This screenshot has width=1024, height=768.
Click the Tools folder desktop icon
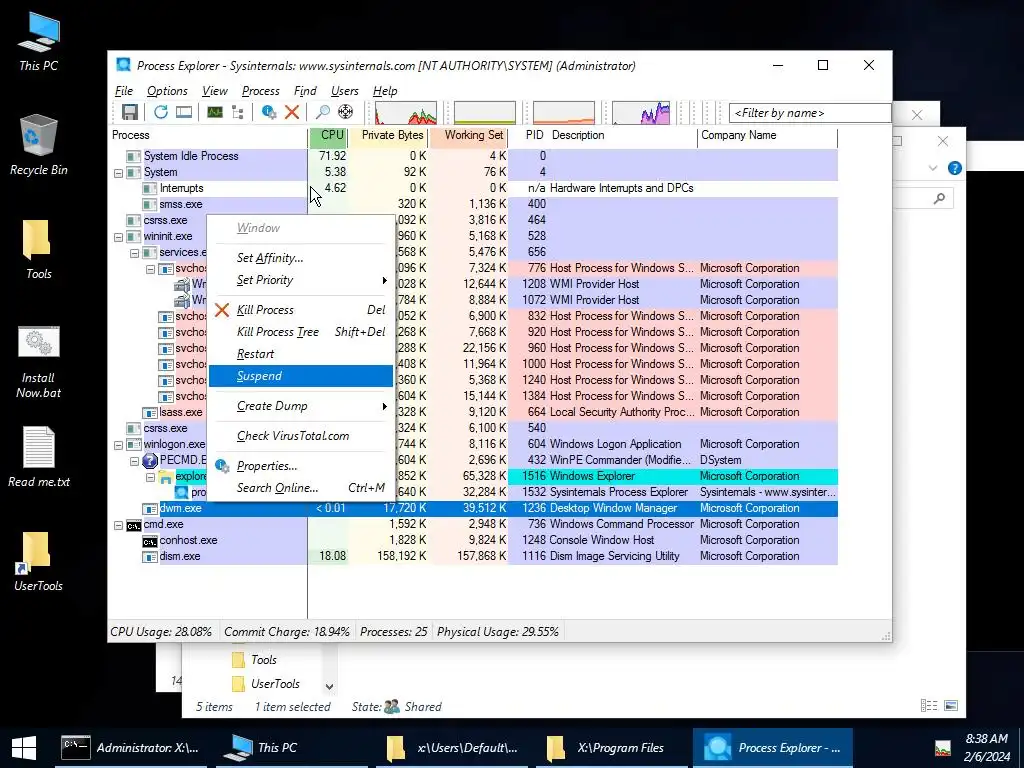[x=39, y=250]
